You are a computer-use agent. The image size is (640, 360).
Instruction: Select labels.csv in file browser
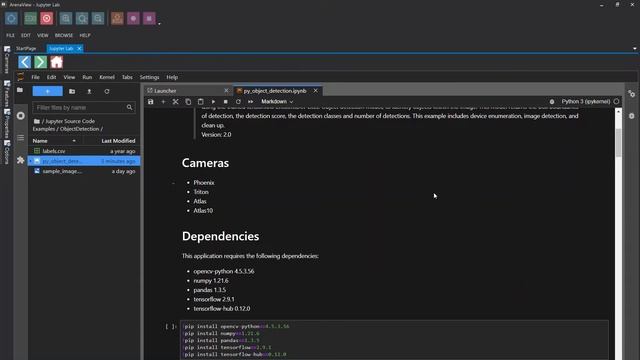(84, 151)
